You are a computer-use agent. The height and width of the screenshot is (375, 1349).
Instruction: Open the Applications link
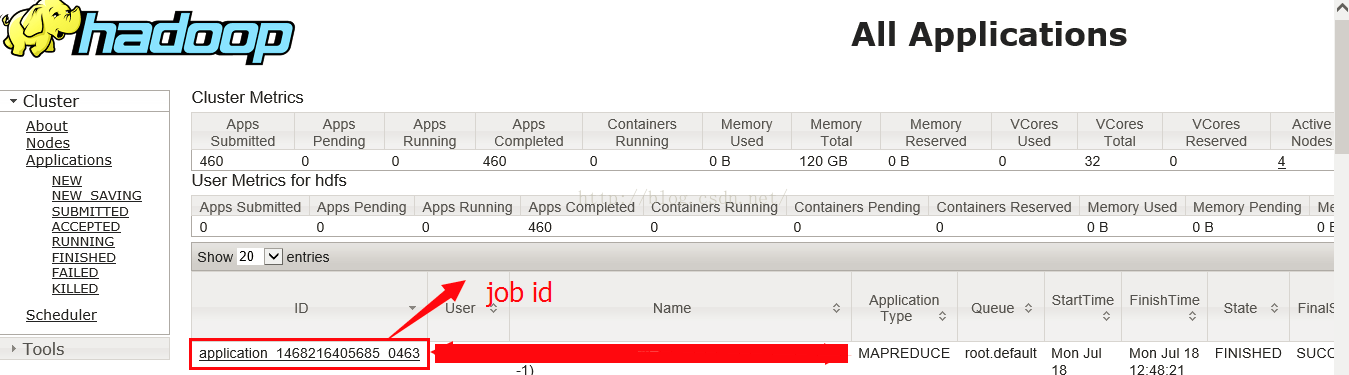click(69, 160)
